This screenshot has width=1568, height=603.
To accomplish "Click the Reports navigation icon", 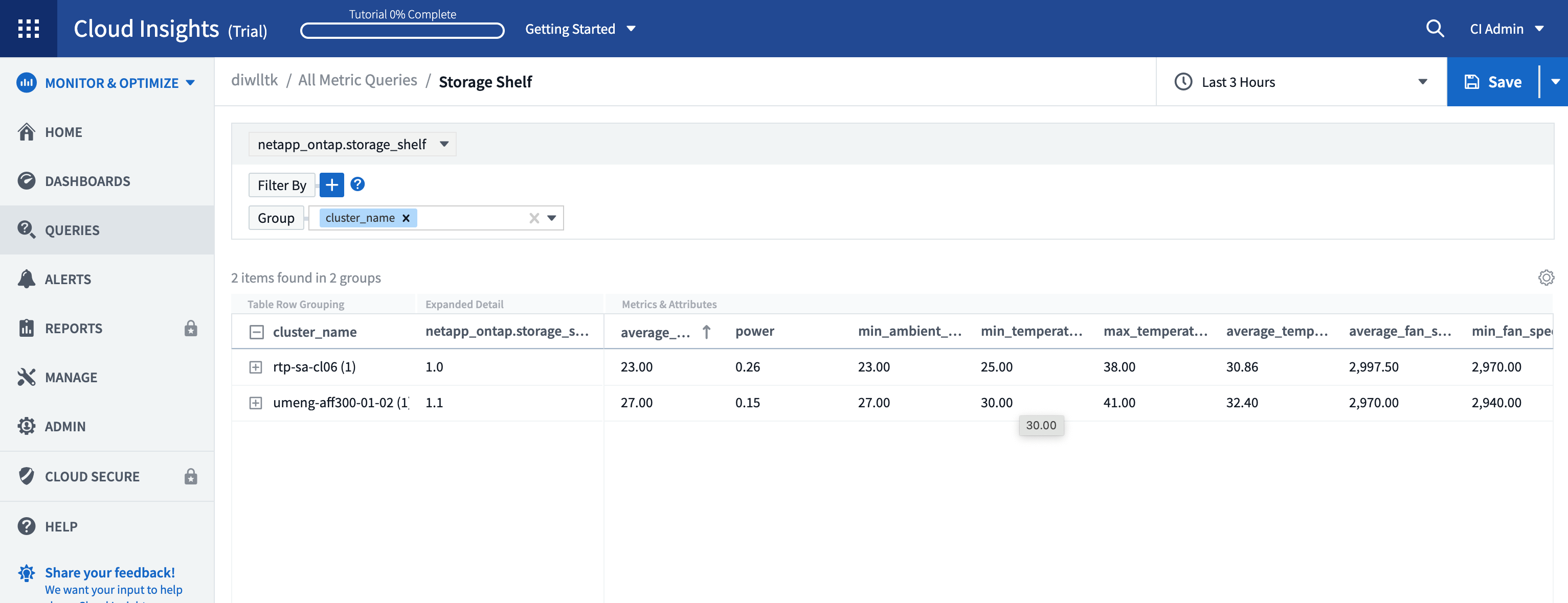I will (27, 327).
